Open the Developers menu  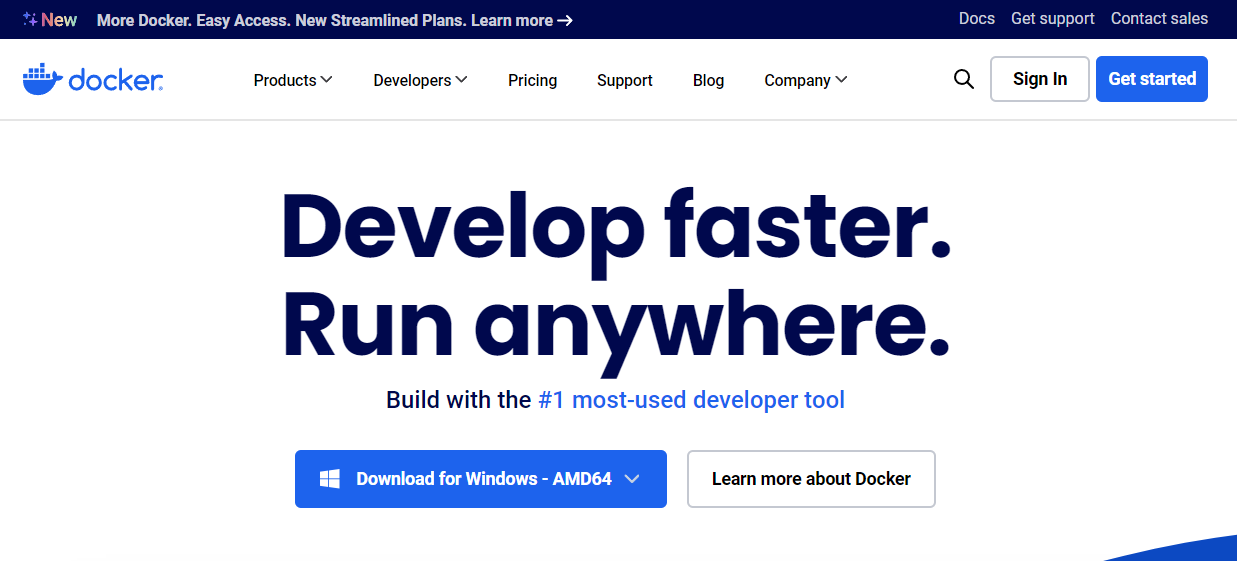420,80
